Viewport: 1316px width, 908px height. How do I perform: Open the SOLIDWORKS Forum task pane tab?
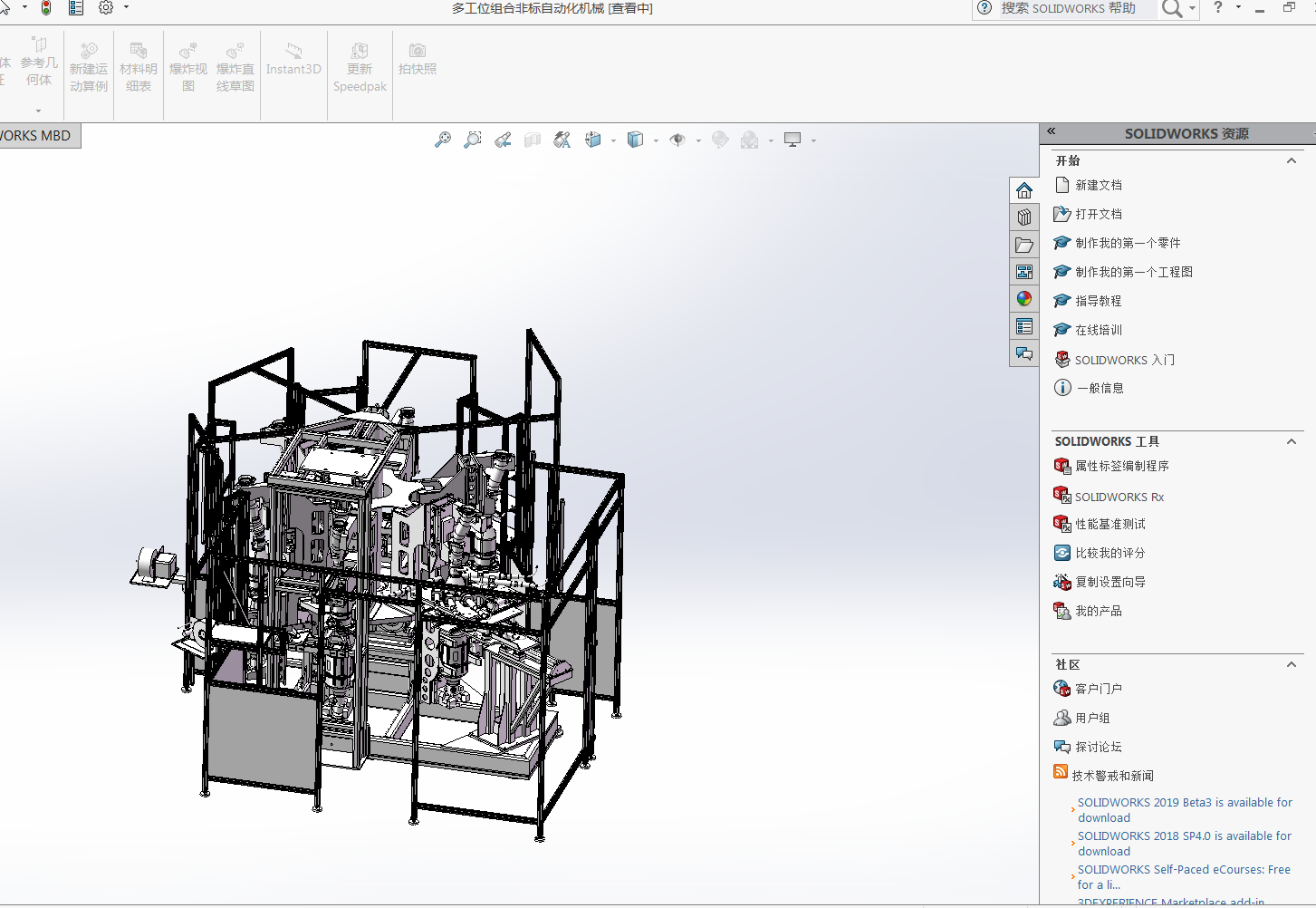1024,353
